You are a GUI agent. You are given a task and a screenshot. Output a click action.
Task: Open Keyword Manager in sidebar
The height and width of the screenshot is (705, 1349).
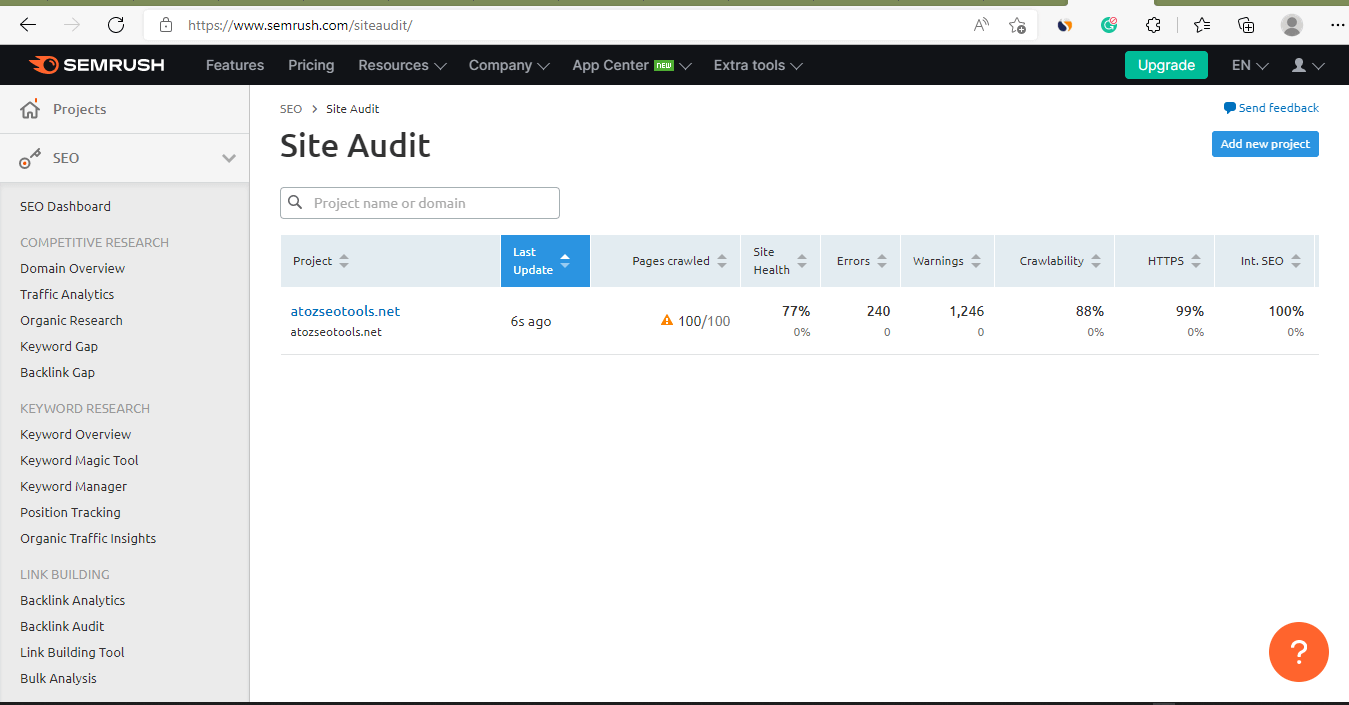pyautogui.click(x=73, y=486)
